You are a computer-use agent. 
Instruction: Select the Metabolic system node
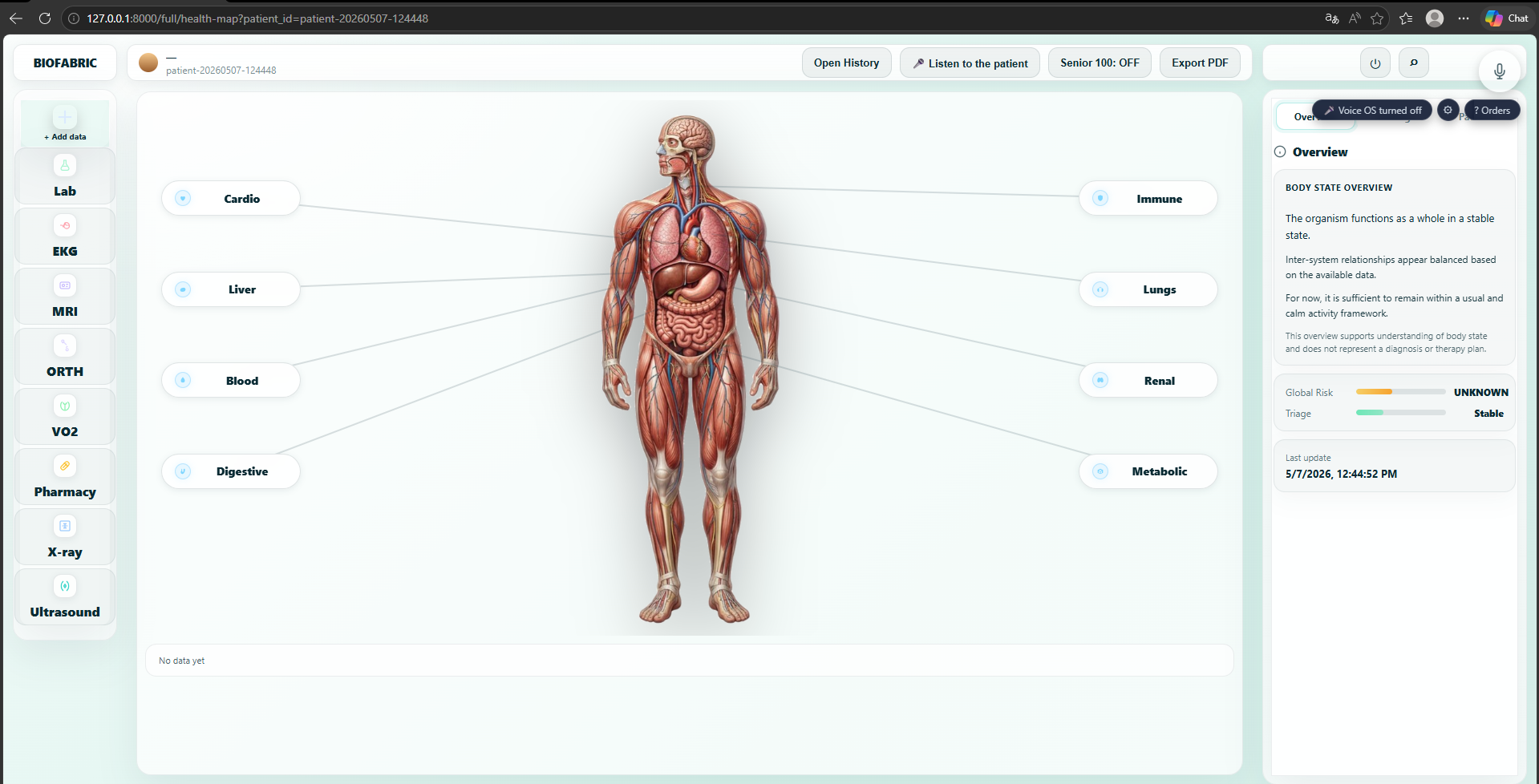tap(1148, 471)
